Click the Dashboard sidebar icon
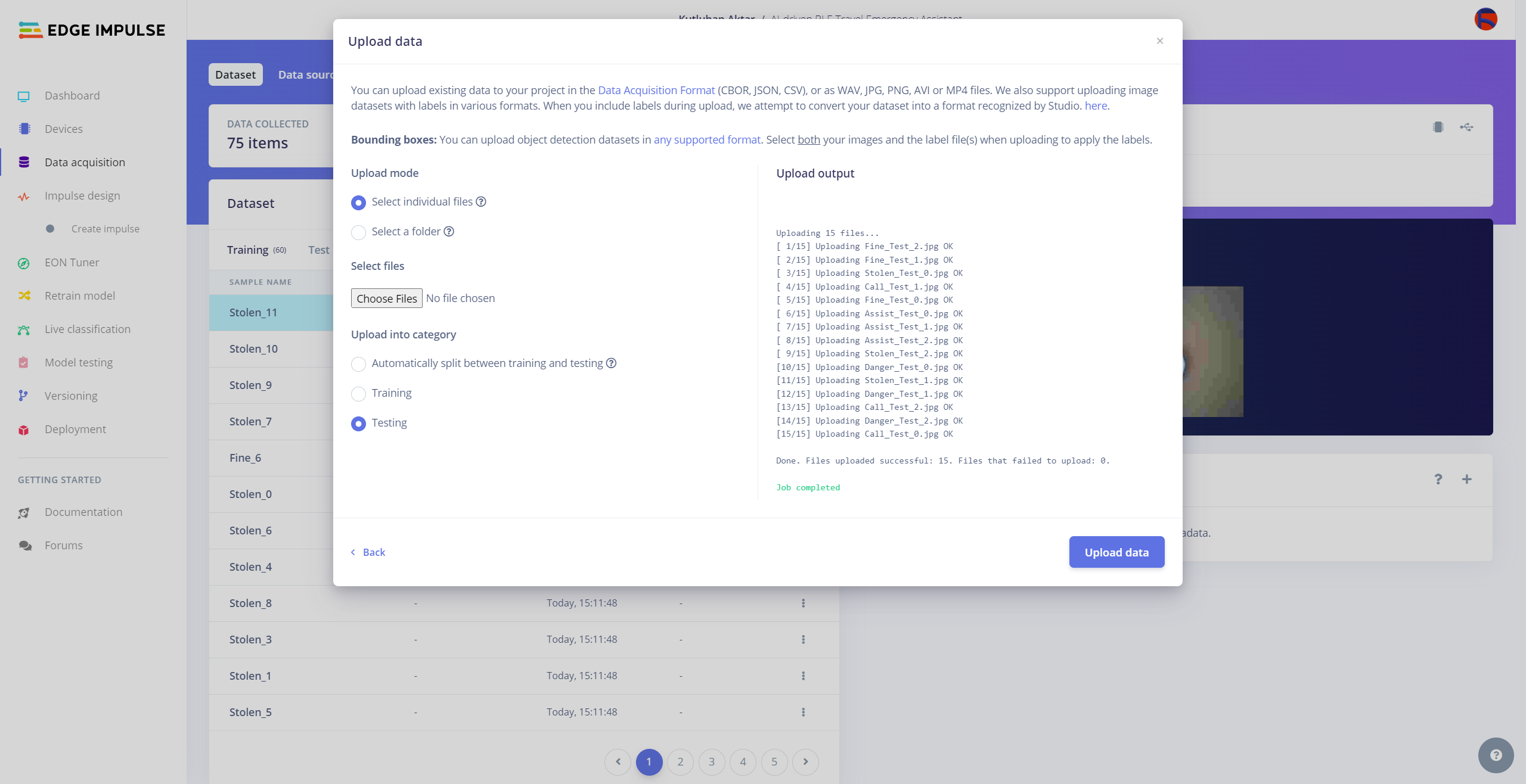Viewport: 1526px width, 784px height. pos(24,95)
